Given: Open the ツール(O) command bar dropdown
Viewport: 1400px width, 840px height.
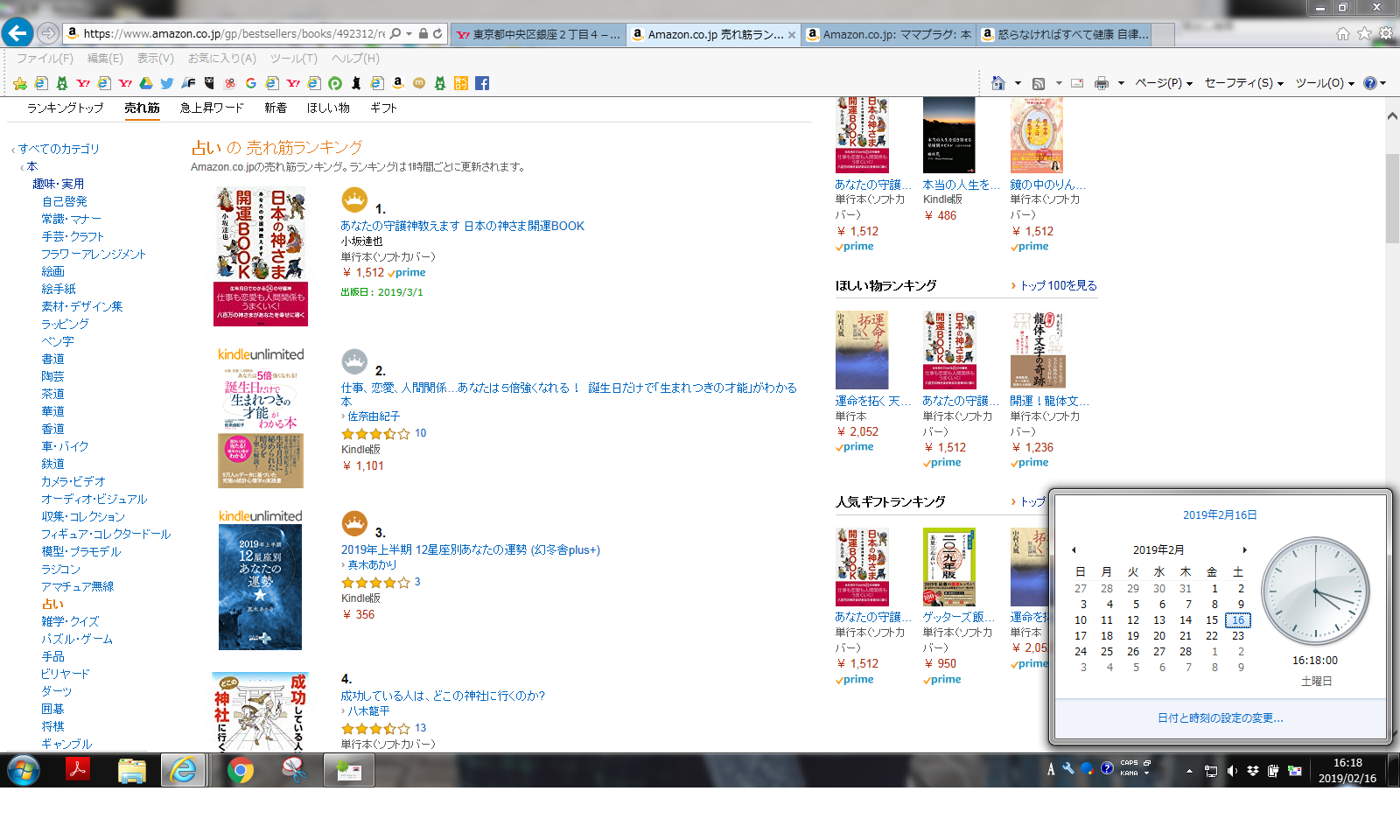Looking at the screenshot, I should point(1325,83).
